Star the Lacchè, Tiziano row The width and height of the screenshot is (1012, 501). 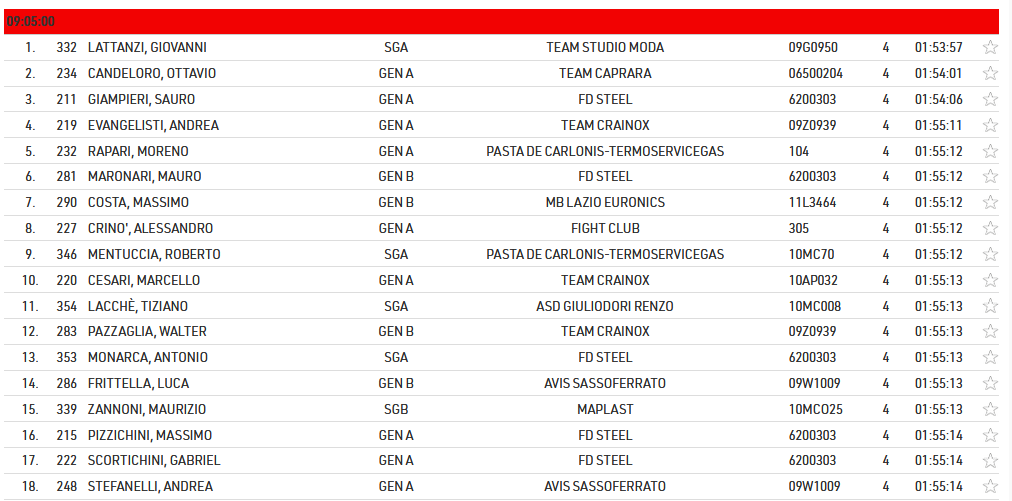pyautogui.click(x=990, y=305)
